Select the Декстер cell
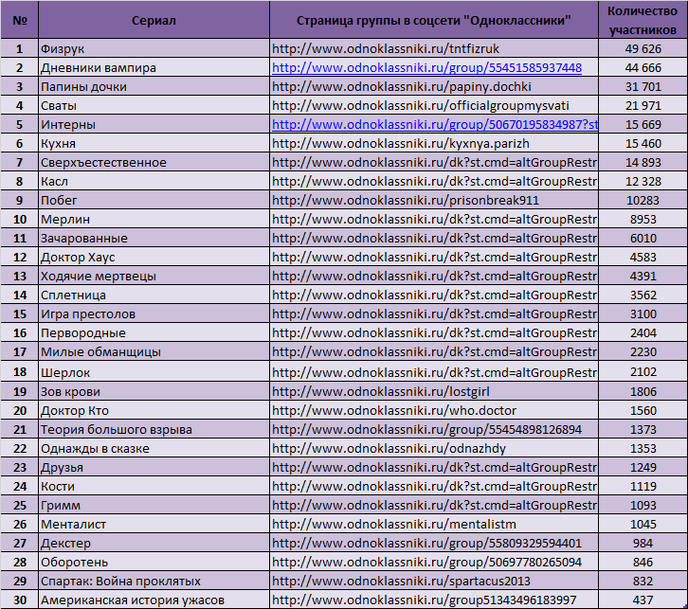688x609 pixels. coord(154,543)
